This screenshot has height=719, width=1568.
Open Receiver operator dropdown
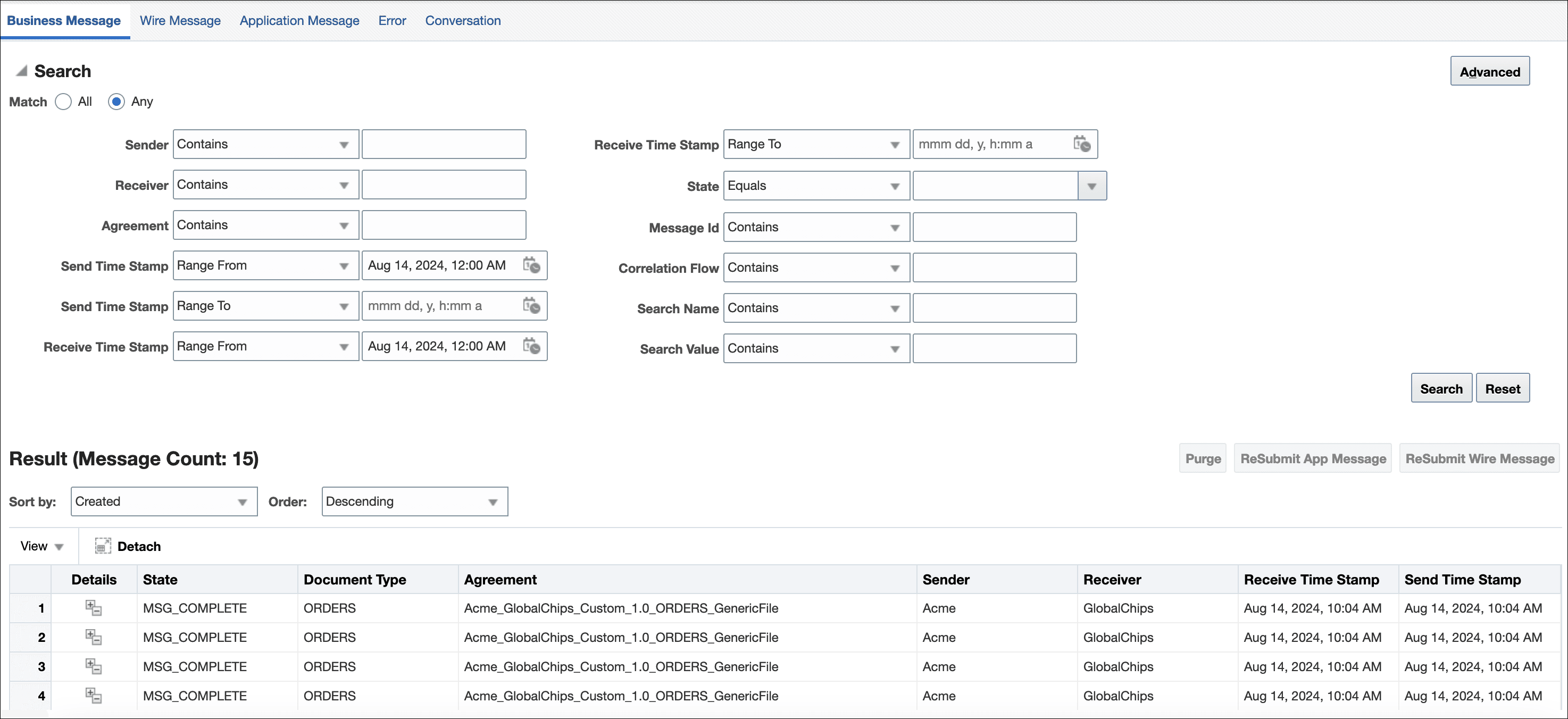click(266, 185)
